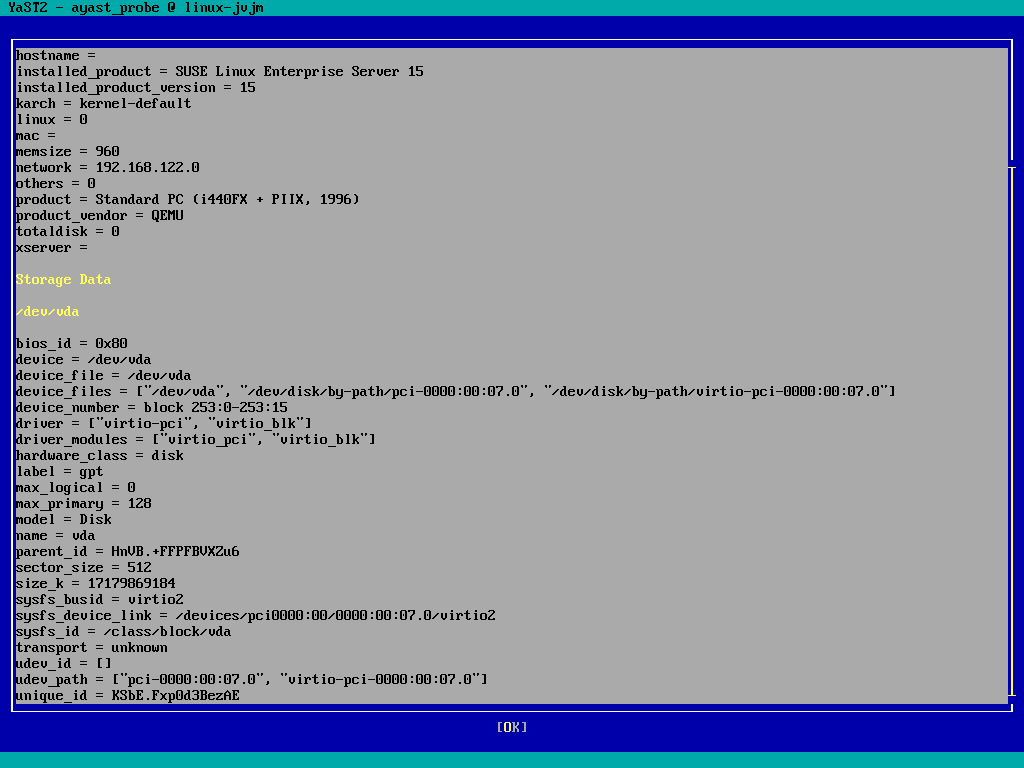Image resolution: width=1024 pixels, height=768 pixels.
Task: Select the size_k = 17179869184 line
Action: pyautogui.click(x=95, y=584)
